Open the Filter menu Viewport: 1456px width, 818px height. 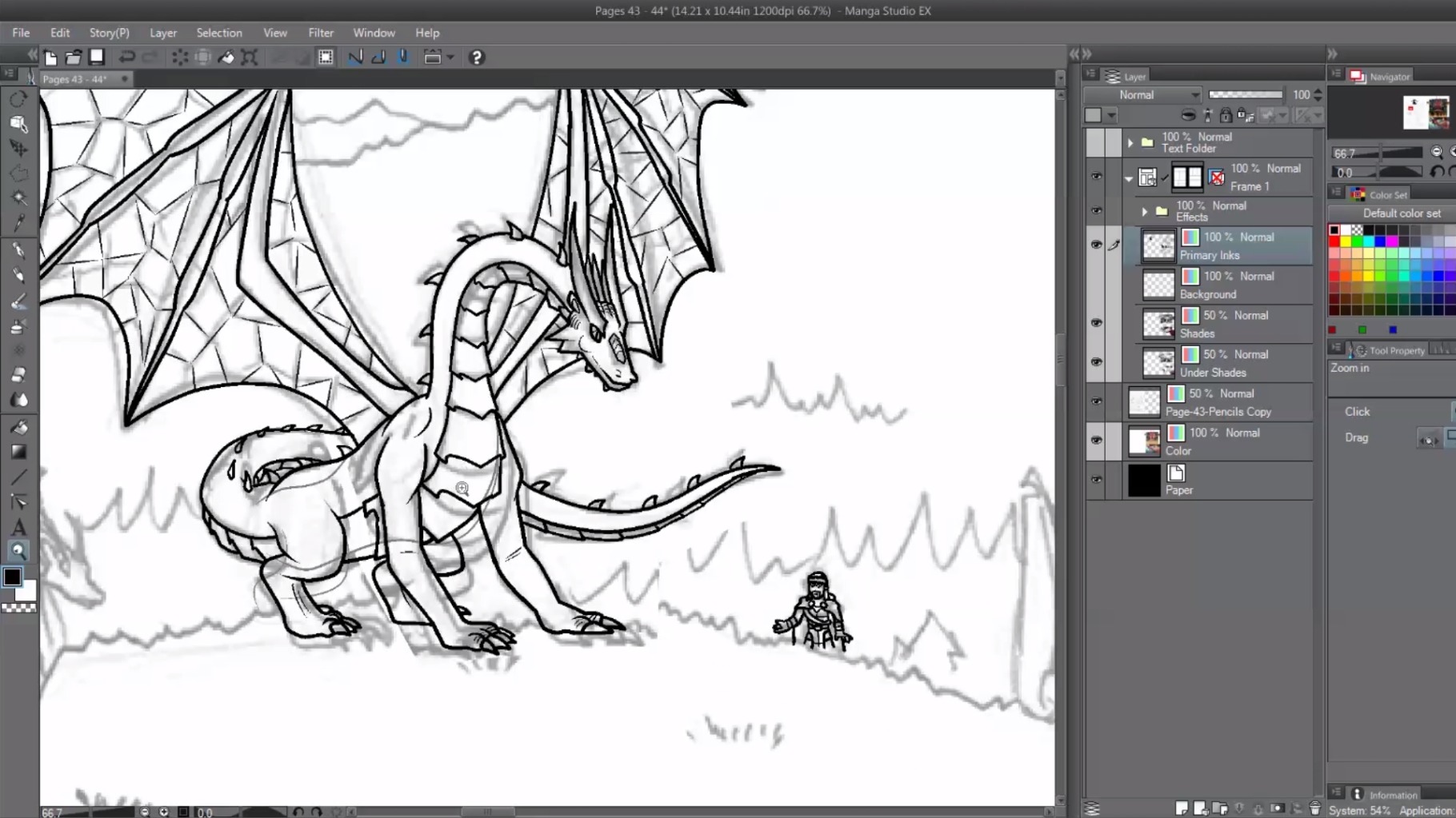pyautogui.click(x=321, y=33)
